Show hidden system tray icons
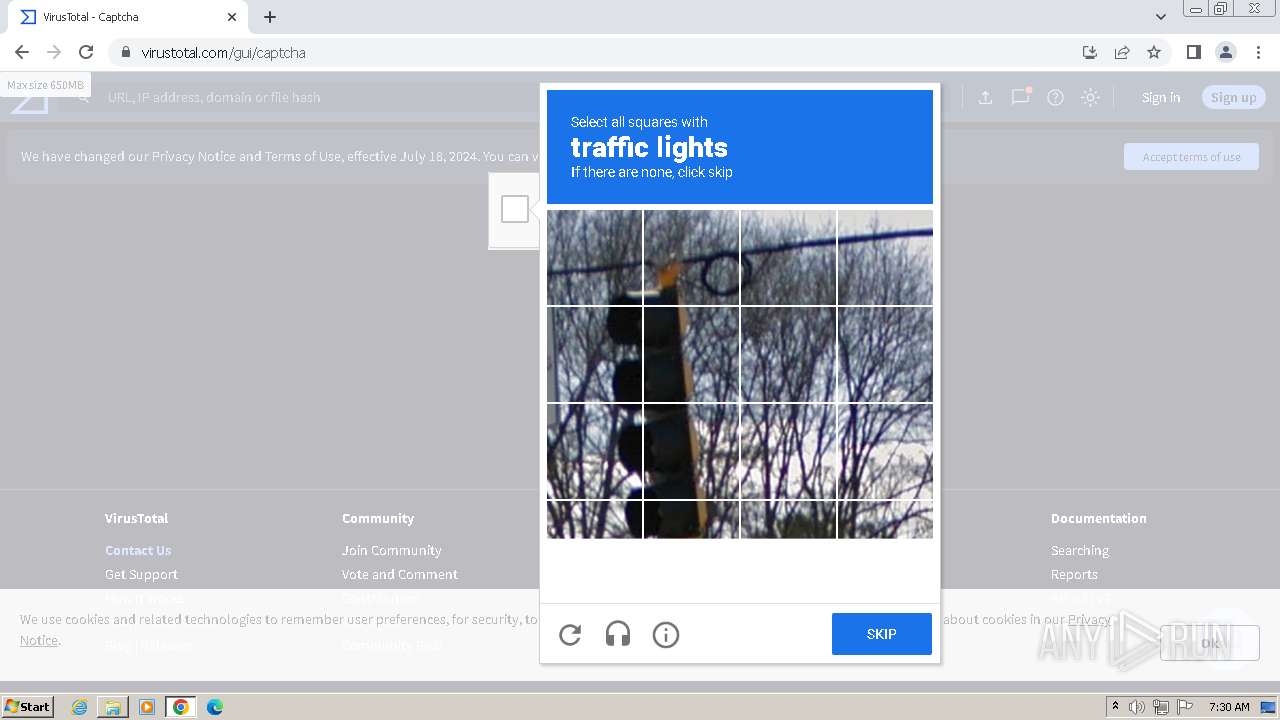The image size is (1280, 720). pos(1116,707)
